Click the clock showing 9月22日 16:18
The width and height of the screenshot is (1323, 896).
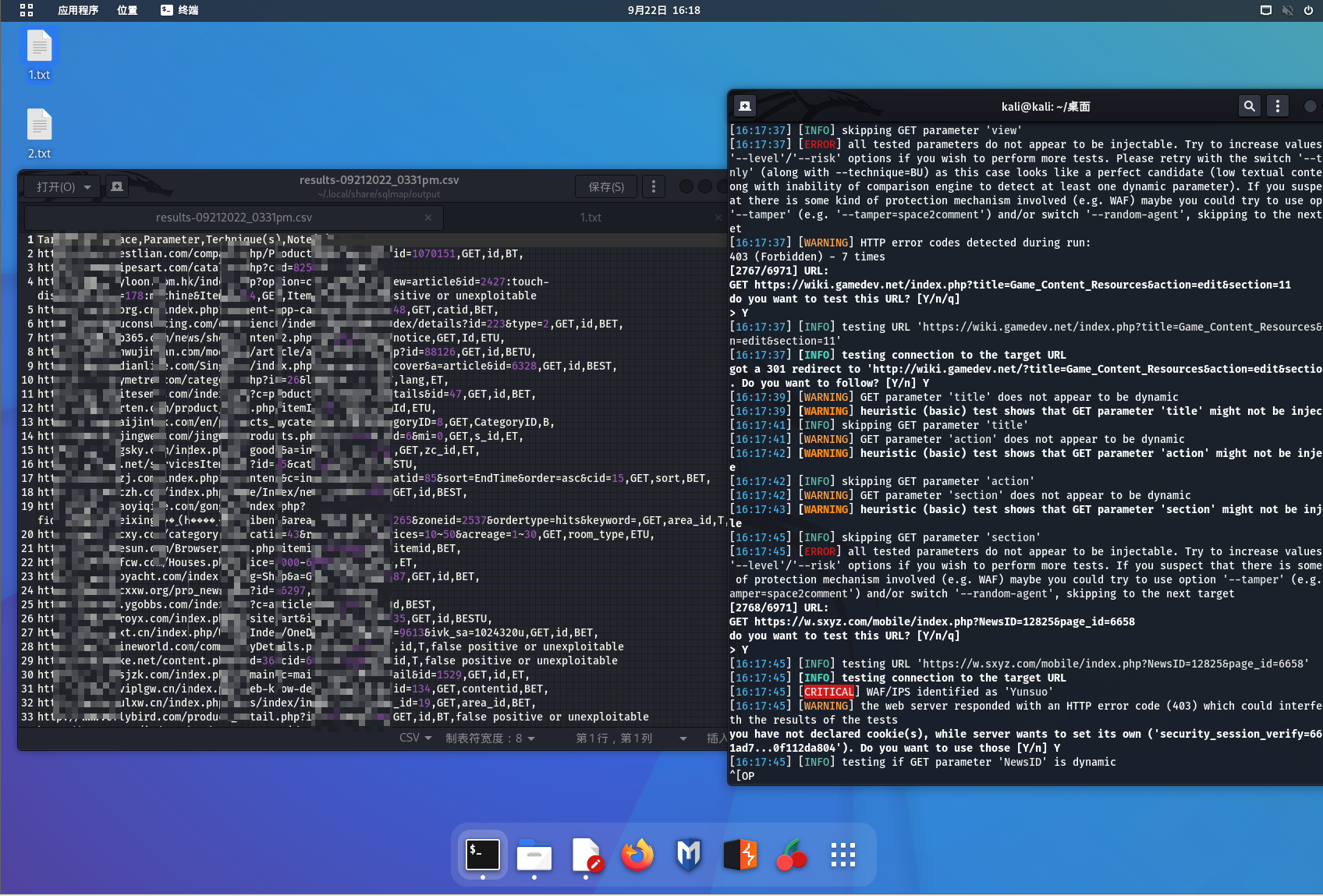pyautogui.click(x=664, y=10)
